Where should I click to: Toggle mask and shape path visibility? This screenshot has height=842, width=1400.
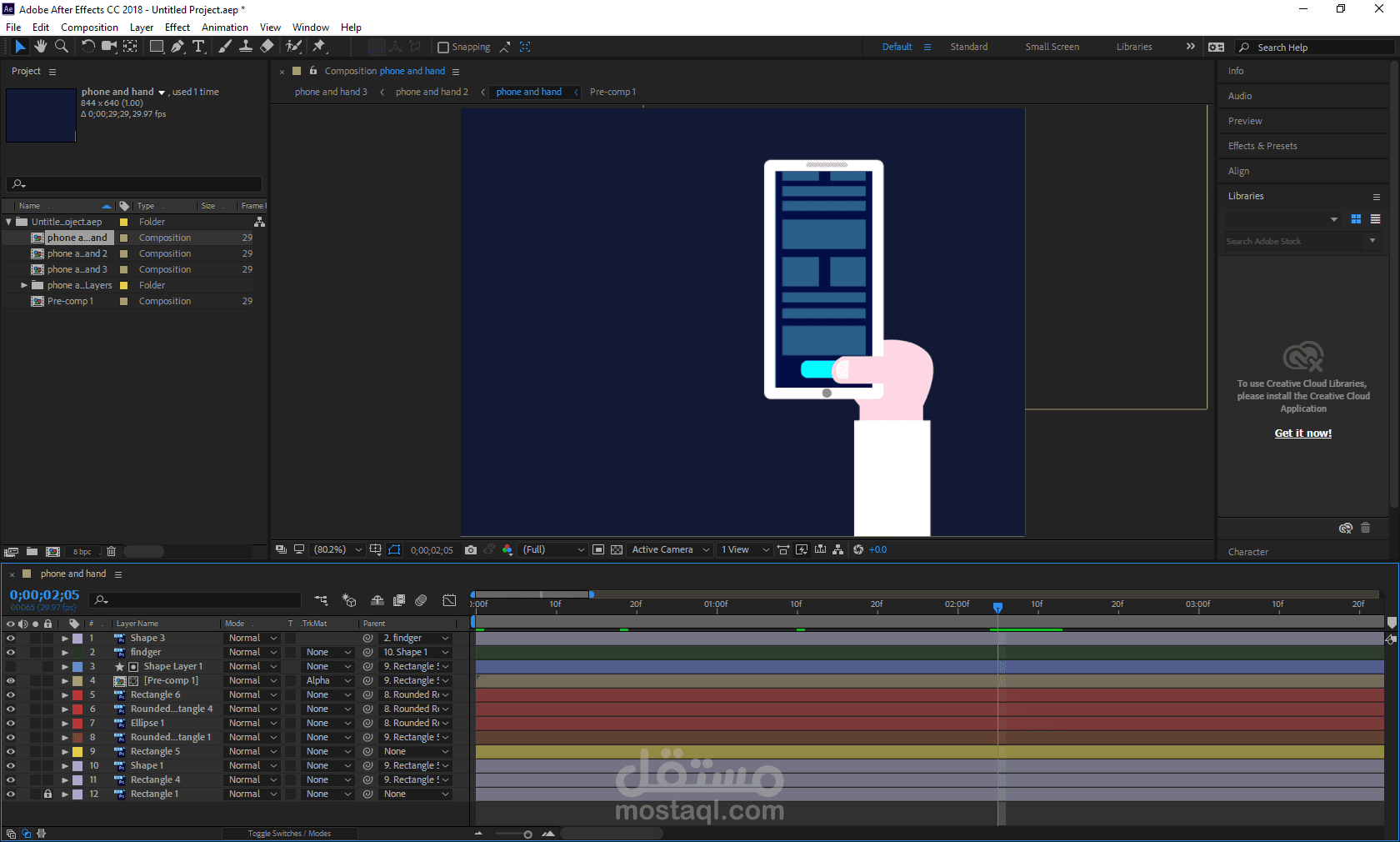tap(394, 550)
